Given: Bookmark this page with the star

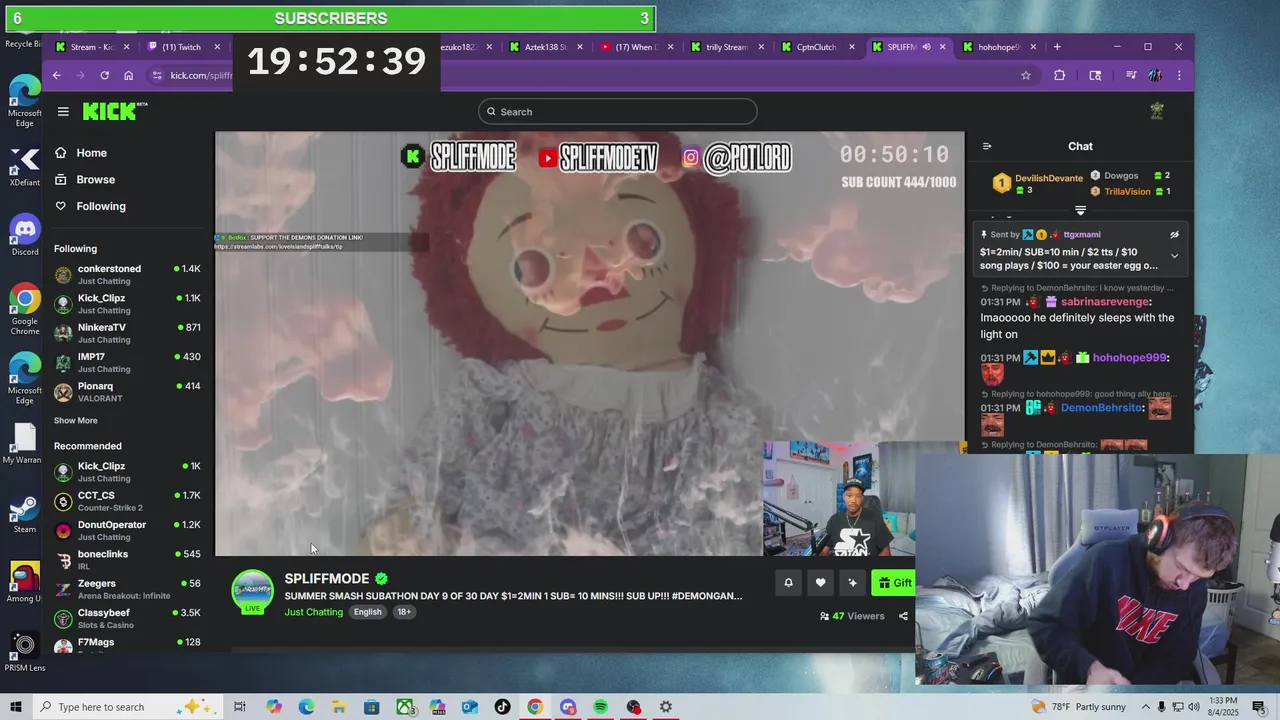Looking at the screenshot, I should click(1025, 75).
